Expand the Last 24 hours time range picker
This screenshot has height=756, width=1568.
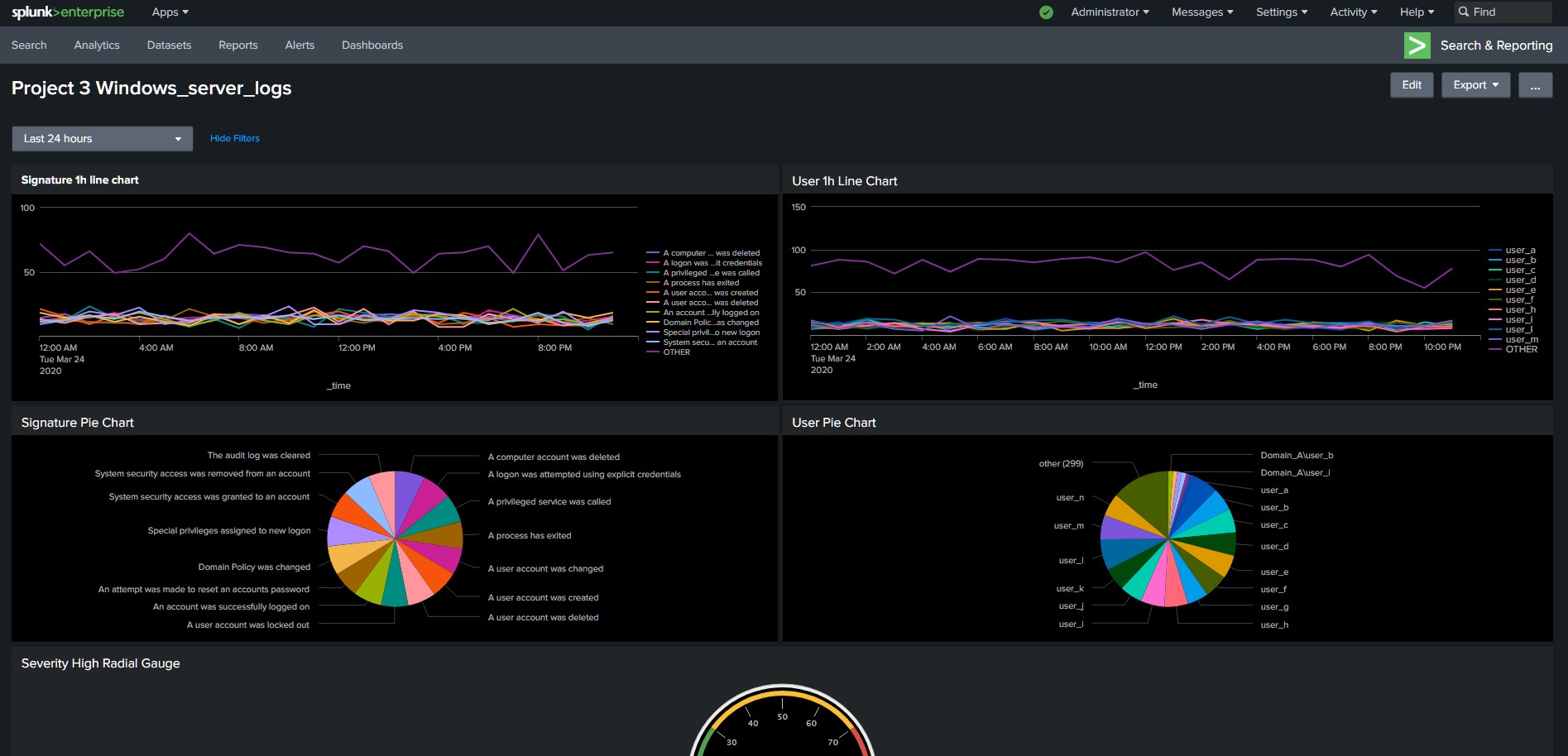(101, 138)
